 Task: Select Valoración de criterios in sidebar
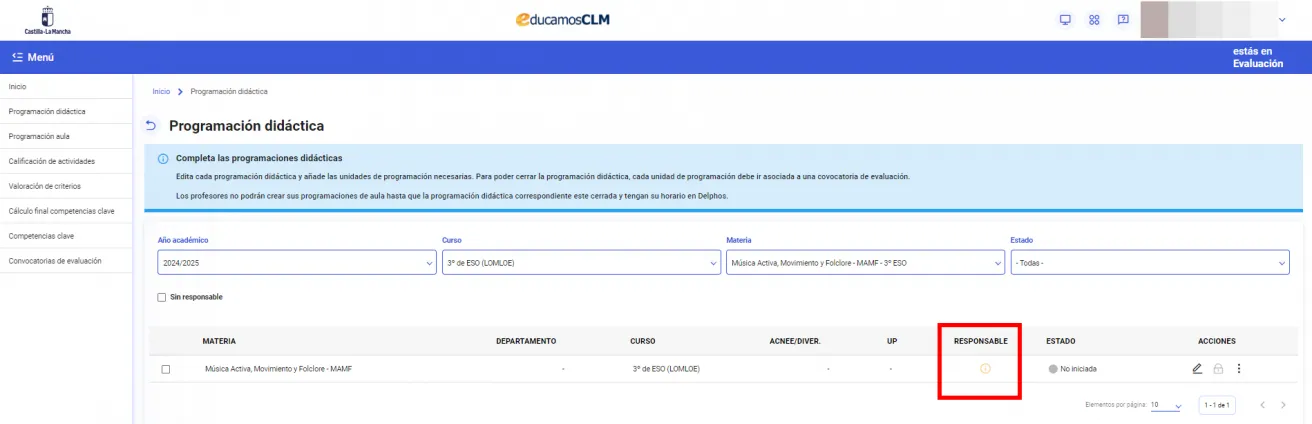(44, 187)
